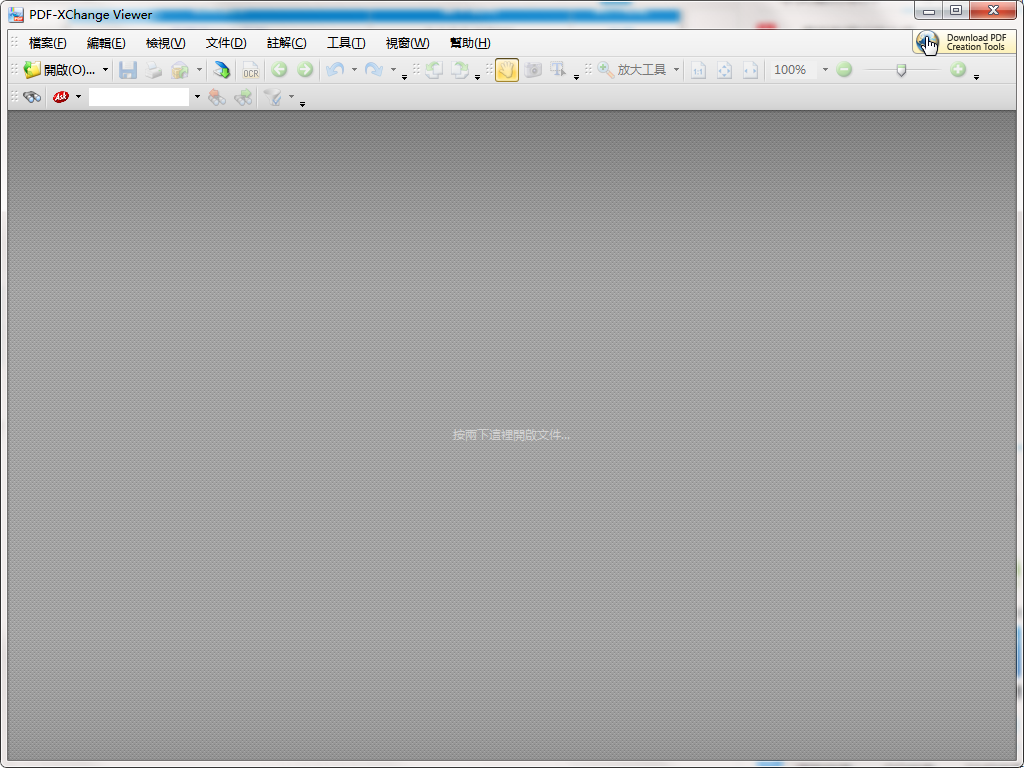Click the 按兩下這裡開啟文件 text area
The height and width of the screenshot is (768, 1024).
(x=511, y=435)
